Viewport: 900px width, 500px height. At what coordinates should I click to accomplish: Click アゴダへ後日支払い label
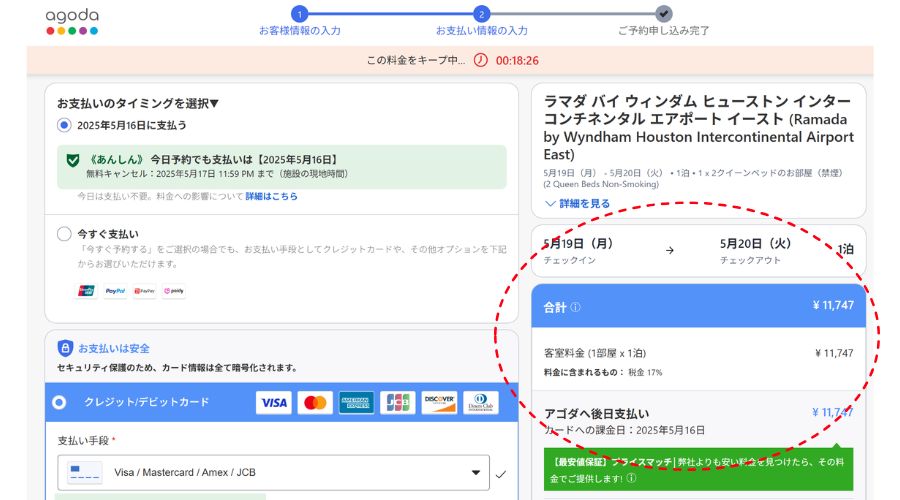pos(596,414)
